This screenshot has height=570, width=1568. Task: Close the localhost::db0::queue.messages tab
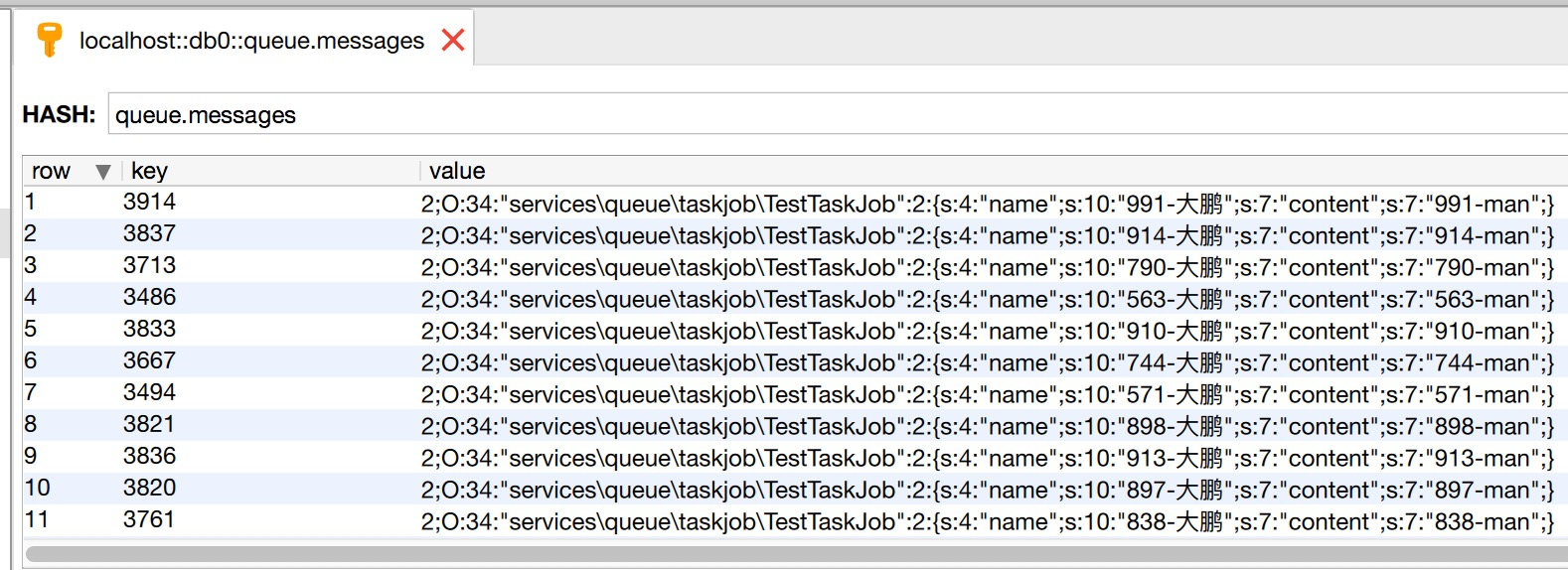[453, 40]
